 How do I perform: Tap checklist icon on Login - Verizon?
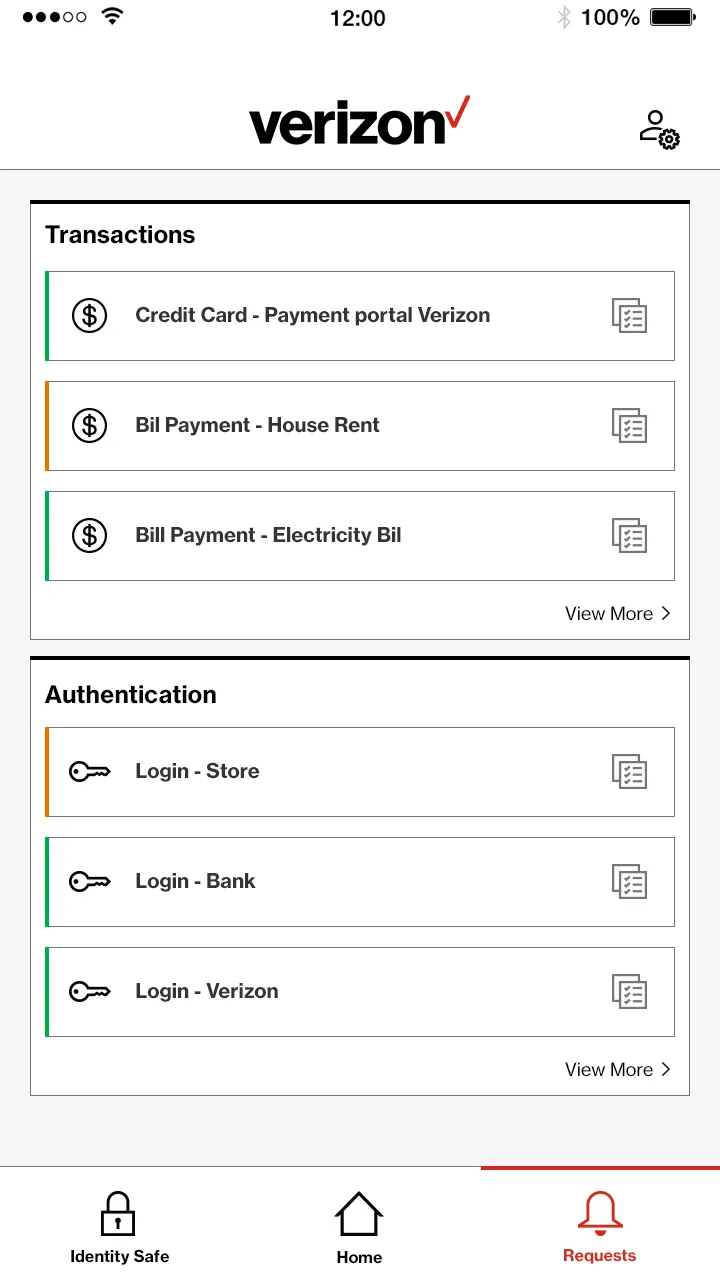click(630, 992)
